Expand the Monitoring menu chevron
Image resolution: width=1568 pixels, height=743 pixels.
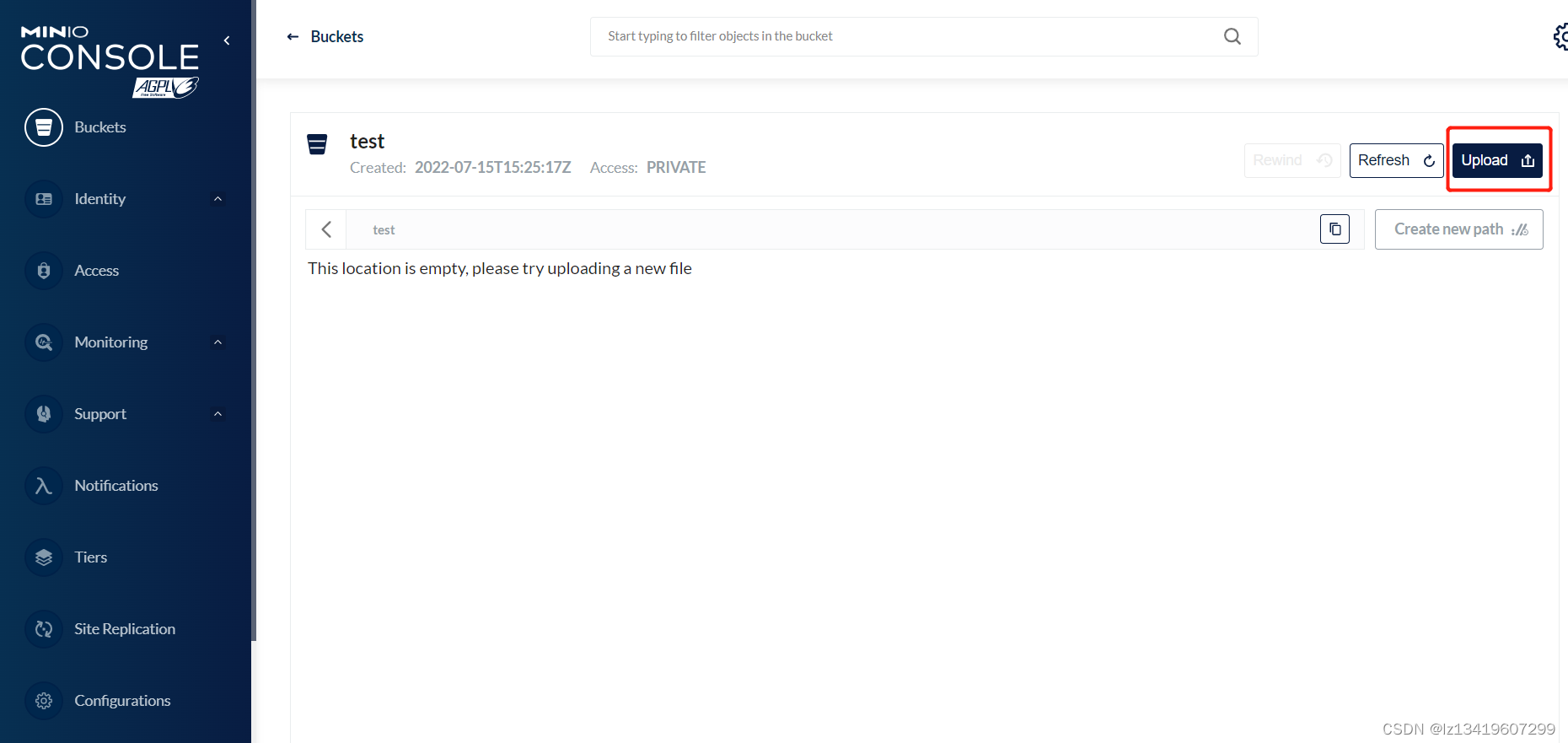(x=218, y=342)
